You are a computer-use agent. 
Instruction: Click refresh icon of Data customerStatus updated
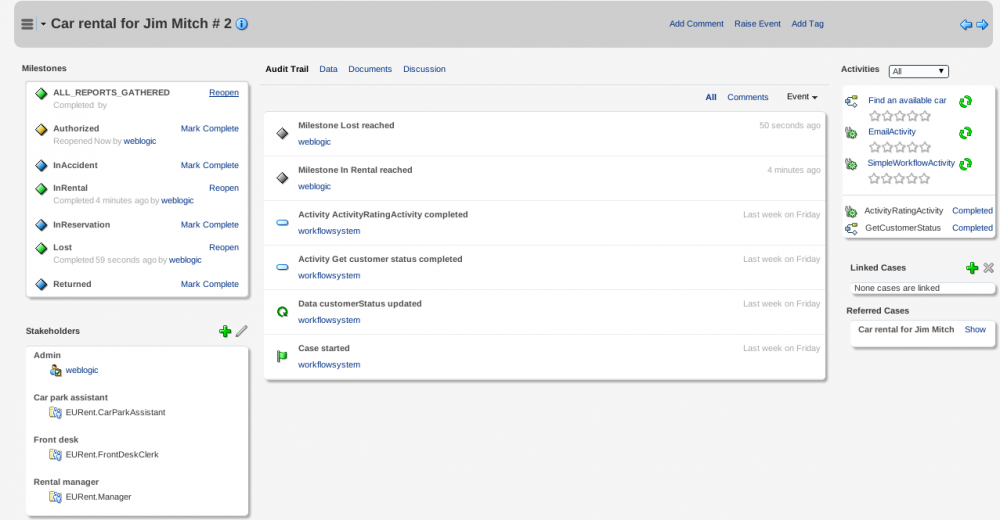(x=283, y=312)
